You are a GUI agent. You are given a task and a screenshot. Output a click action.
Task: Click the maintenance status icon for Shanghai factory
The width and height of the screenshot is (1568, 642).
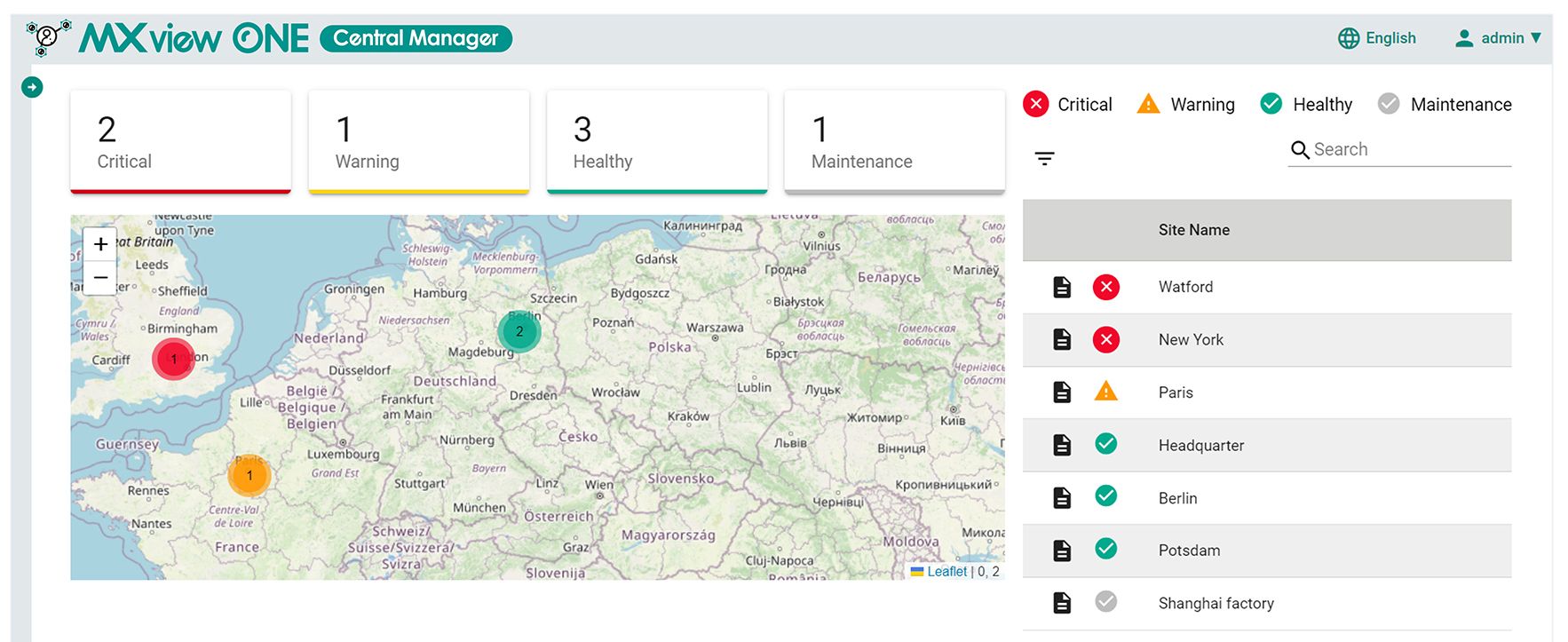tap(1106, 602)
